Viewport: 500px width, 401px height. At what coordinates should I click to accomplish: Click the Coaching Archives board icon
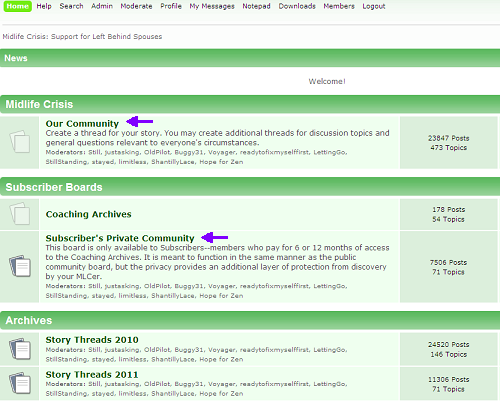(20, 213)
